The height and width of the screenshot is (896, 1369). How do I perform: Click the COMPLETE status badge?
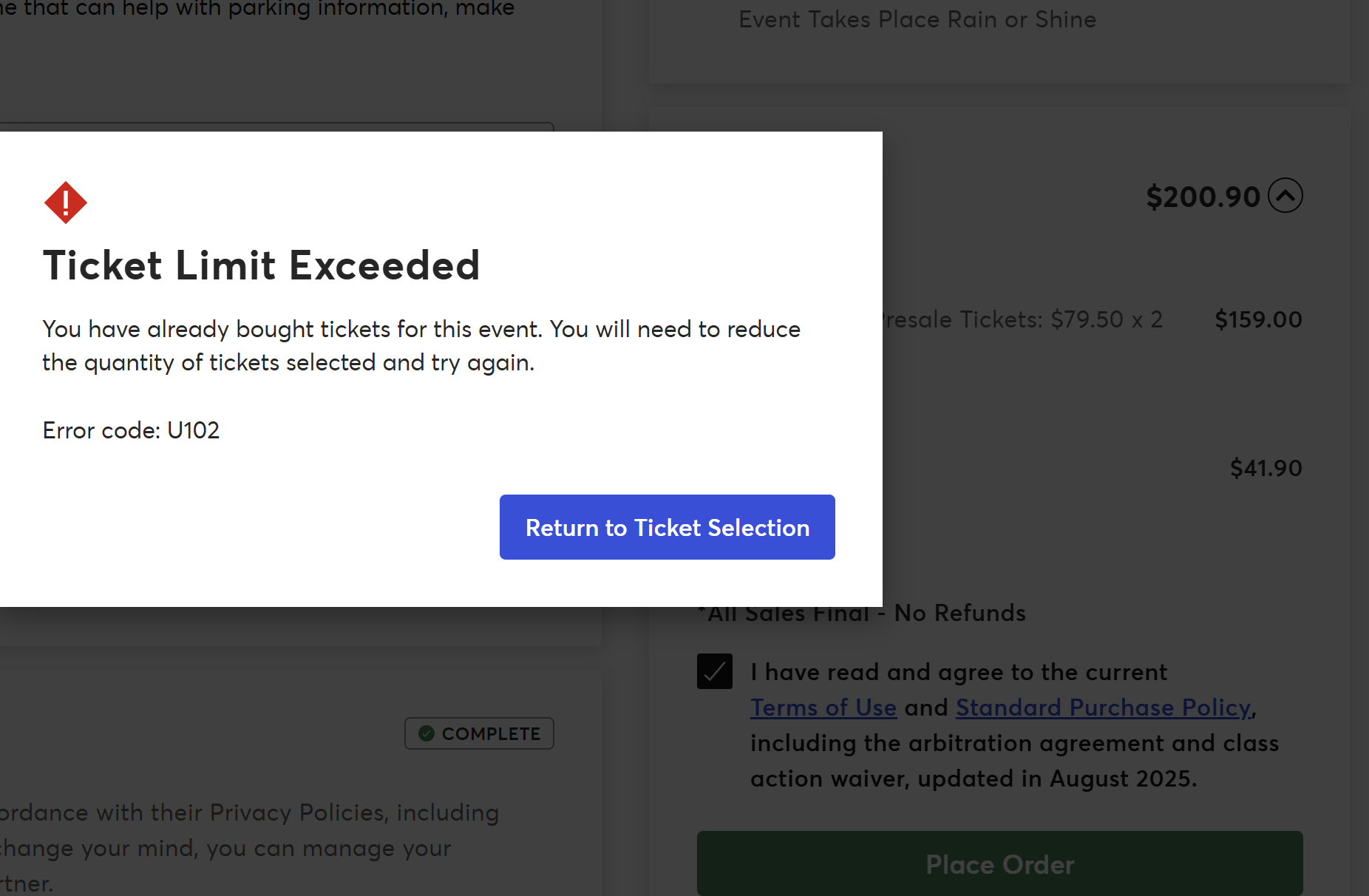coord(479,733)
